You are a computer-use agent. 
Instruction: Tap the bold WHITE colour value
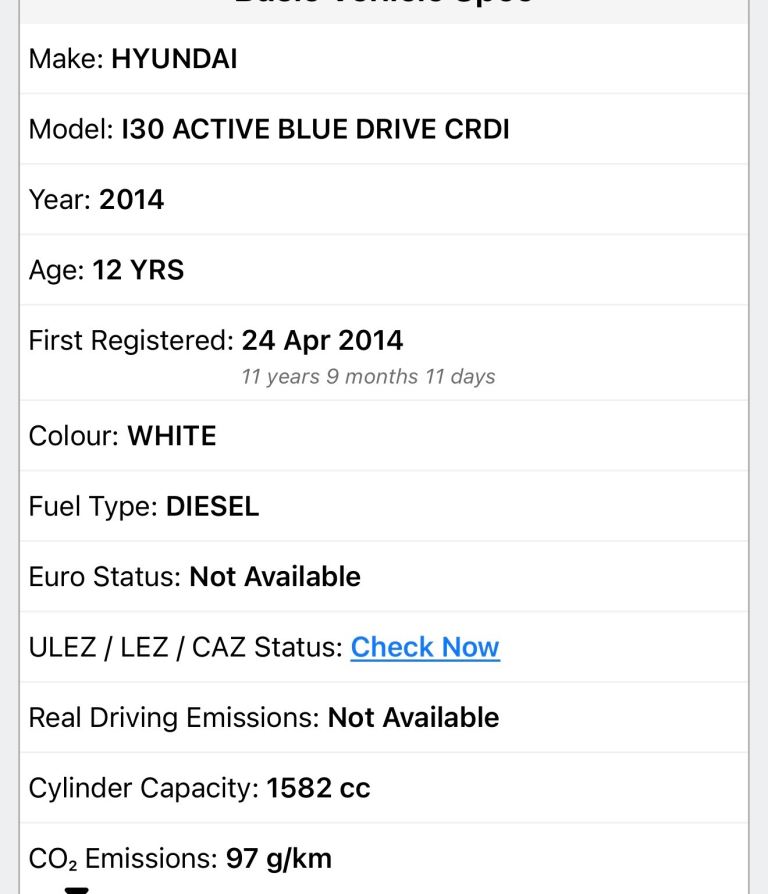point(172,436)
